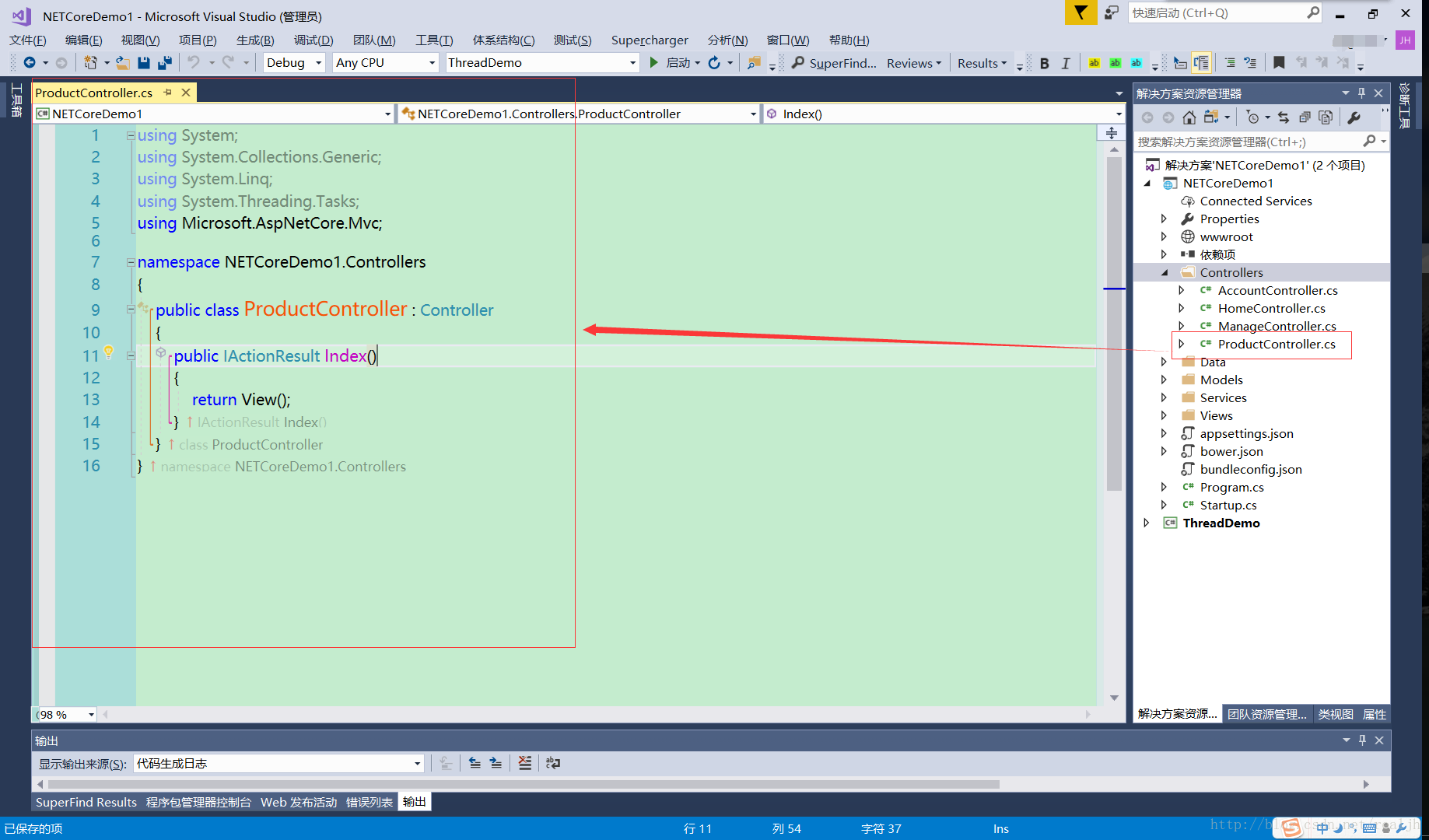This screenshot has height=840, width=1429.
Task: Click the New Project toolbar icon
Action: (x=91, y=62)
